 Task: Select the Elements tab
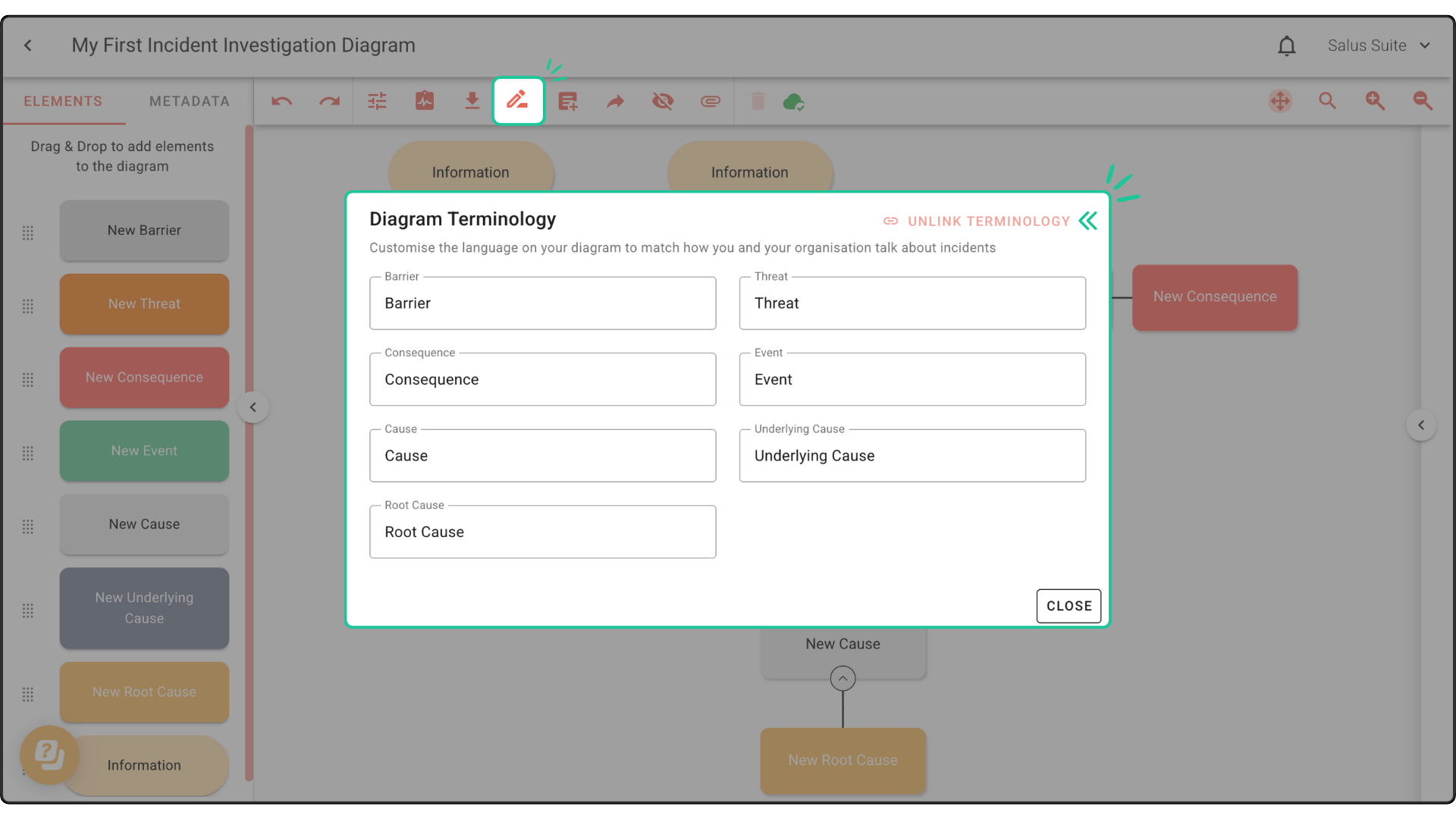click(x=63, y=101)
